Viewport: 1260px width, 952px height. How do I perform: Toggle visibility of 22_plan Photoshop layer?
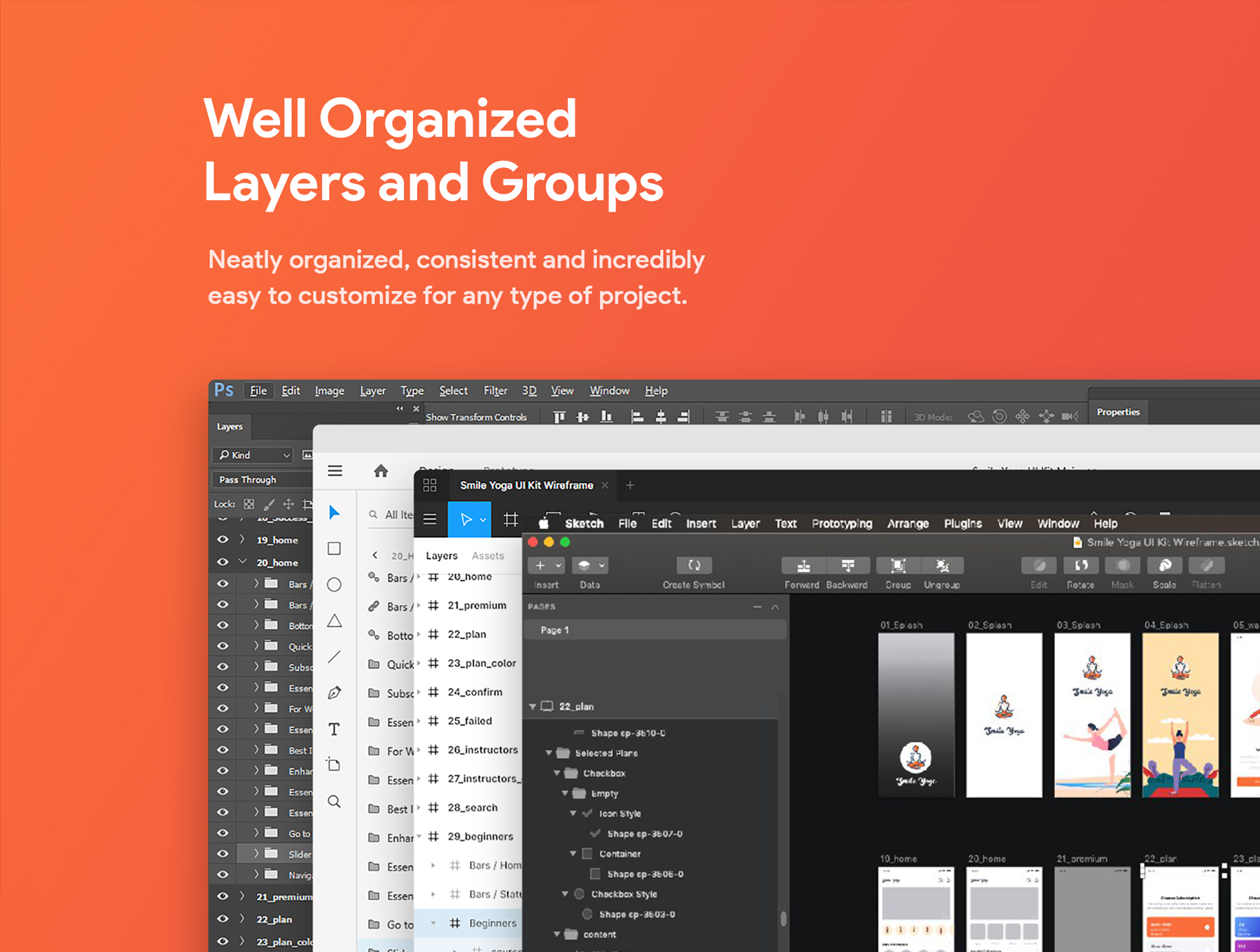coord(223,919)
